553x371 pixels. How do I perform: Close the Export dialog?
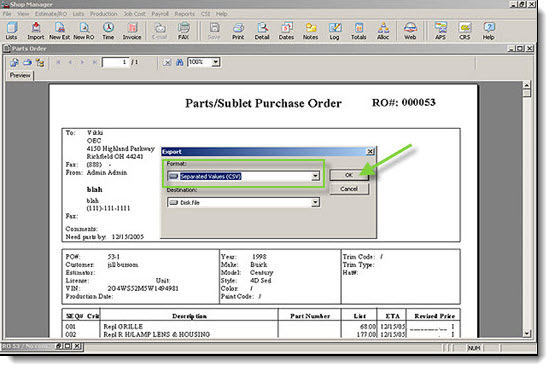pos(370,152)
